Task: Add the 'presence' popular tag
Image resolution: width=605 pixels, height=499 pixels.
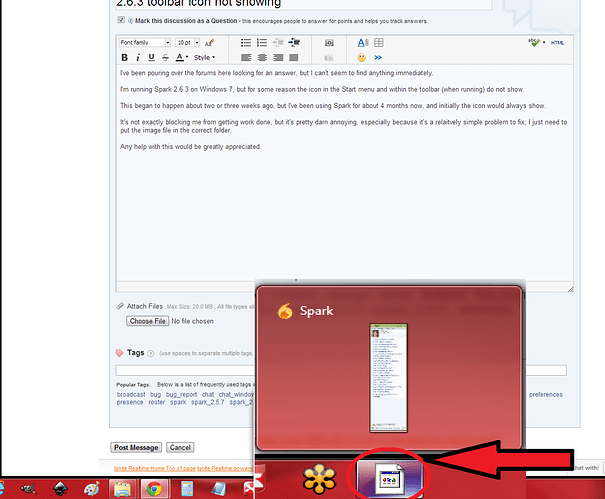Action: [x=130, y=402]
